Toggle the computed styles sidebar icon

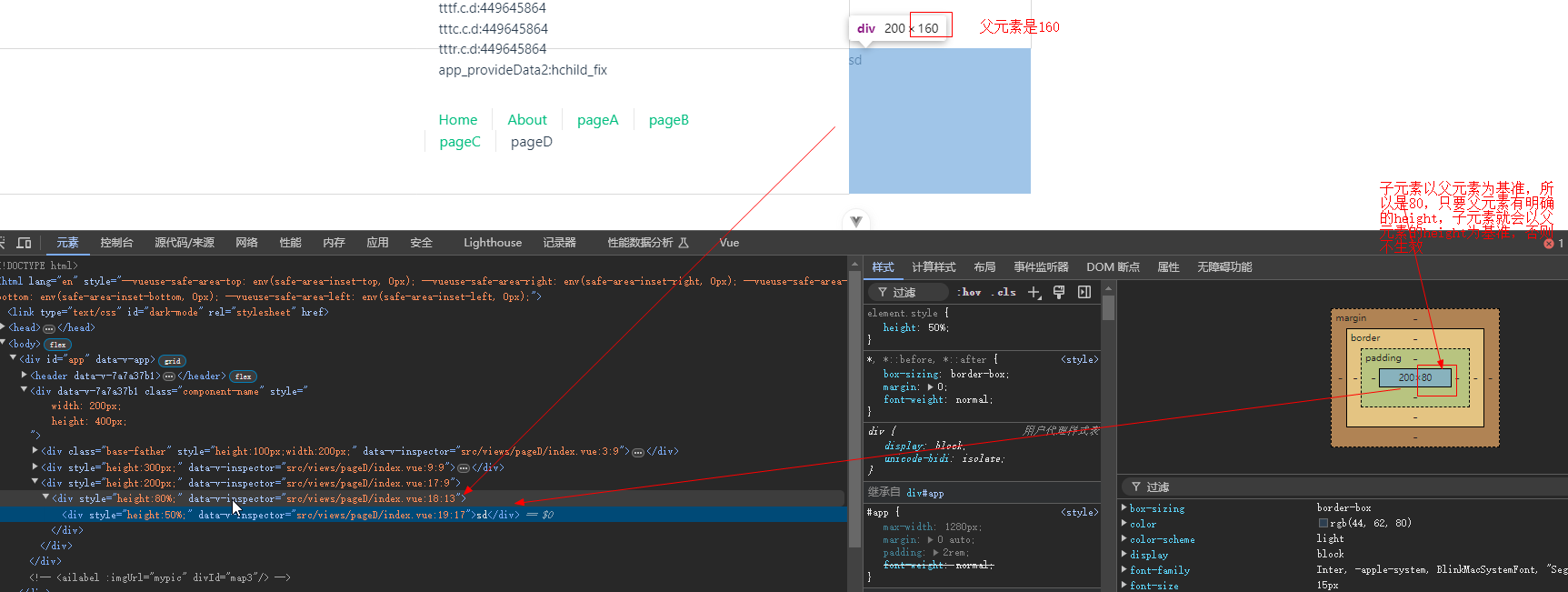[1084, 292]
